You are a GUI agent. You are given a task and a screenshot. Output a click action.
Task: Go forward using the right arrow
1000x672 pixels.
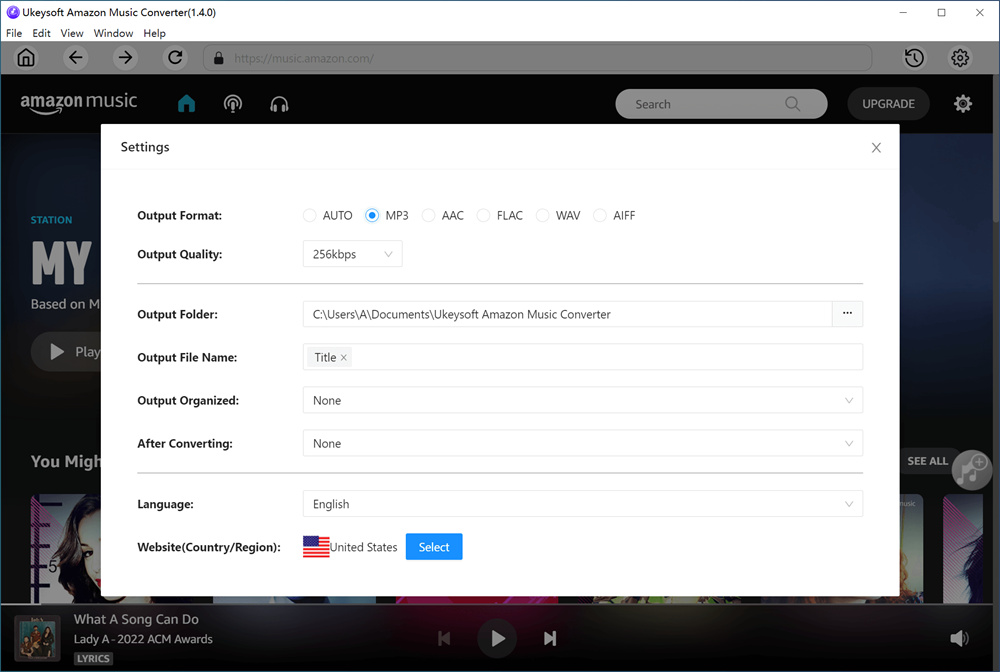click(125, 58)
